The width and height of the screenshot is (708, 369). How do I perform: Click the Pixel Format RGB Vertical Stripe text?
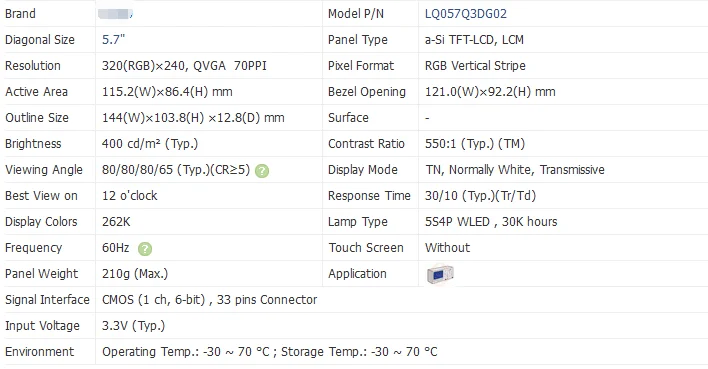click(475, 66)
